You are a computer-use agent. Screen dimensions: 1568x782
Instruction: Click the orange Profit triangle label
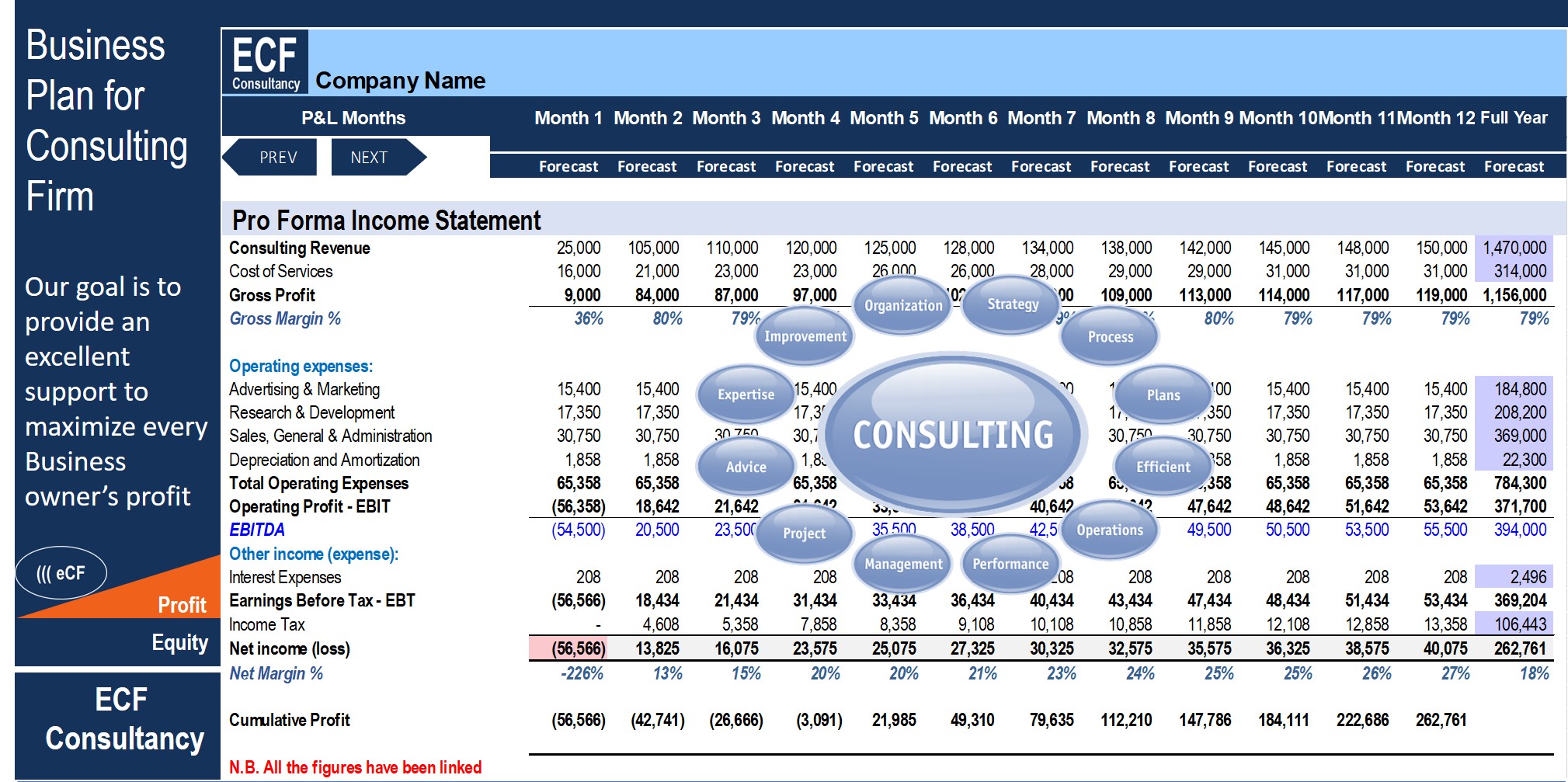(x=182, y=605)
